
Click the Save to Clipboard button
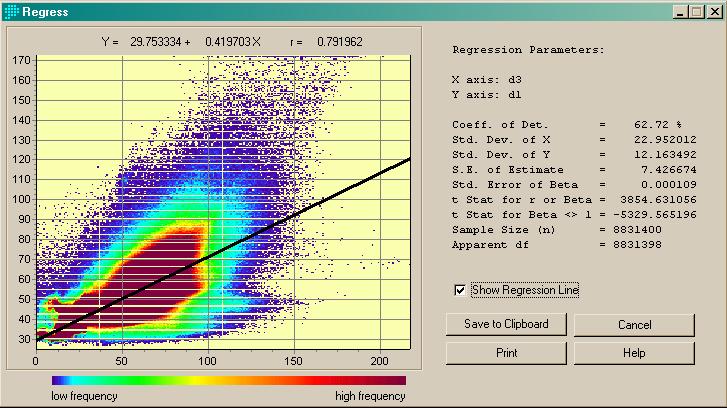pyautogui.click(x=506, y=324)
